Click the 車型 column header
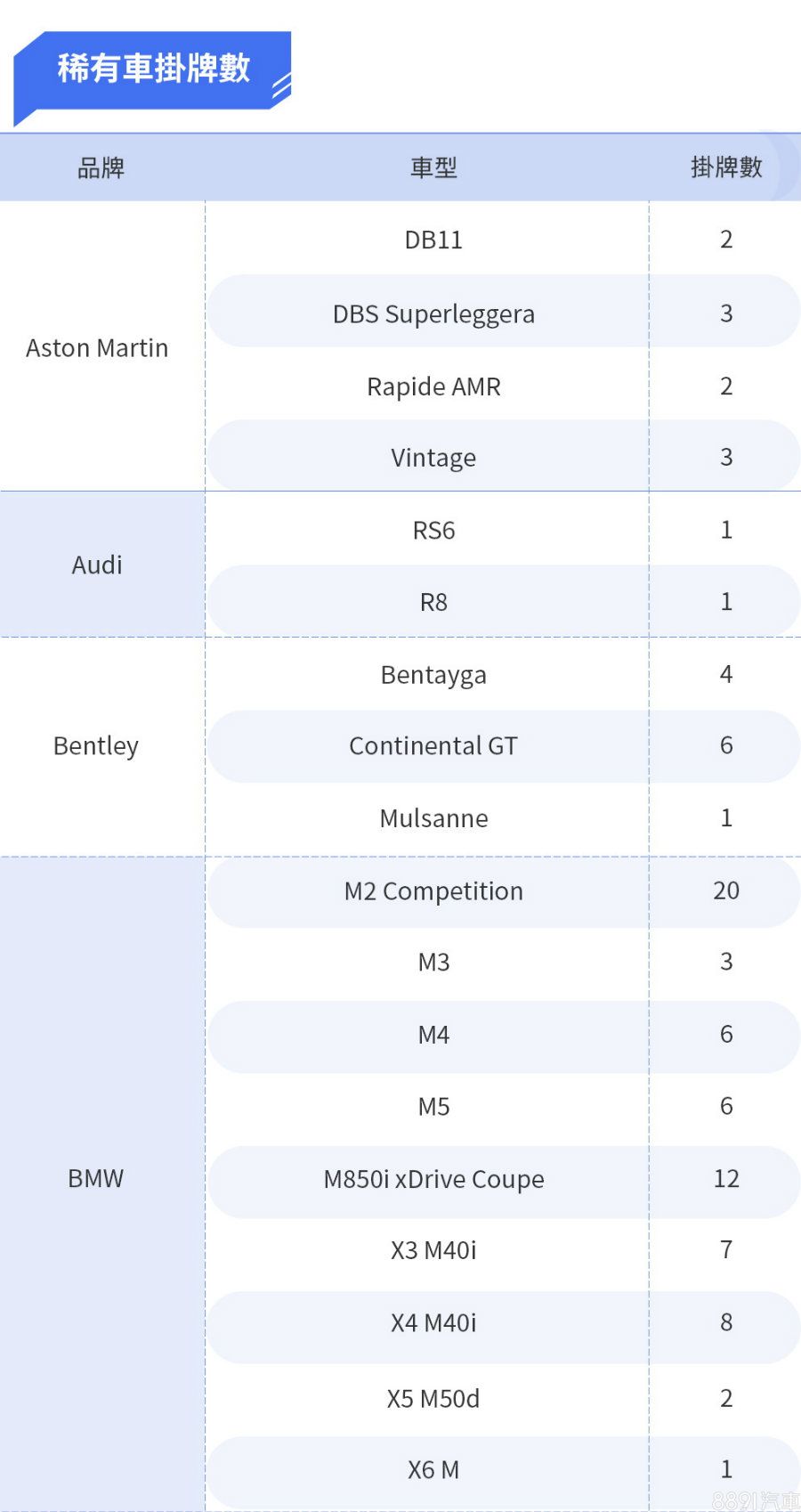The image size is (801, 1512). pyautogui.click(x=433, y=167)
